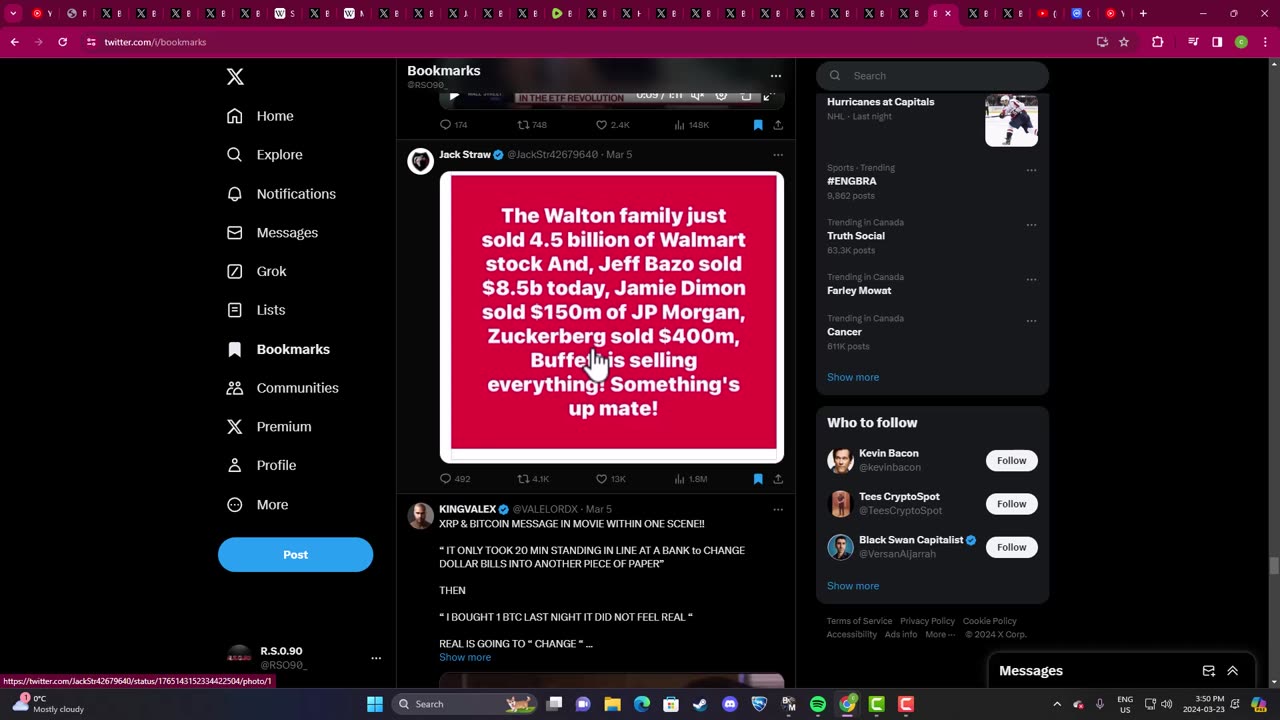Click browser back arrow

pyautogui.click(x=14, y=42)
